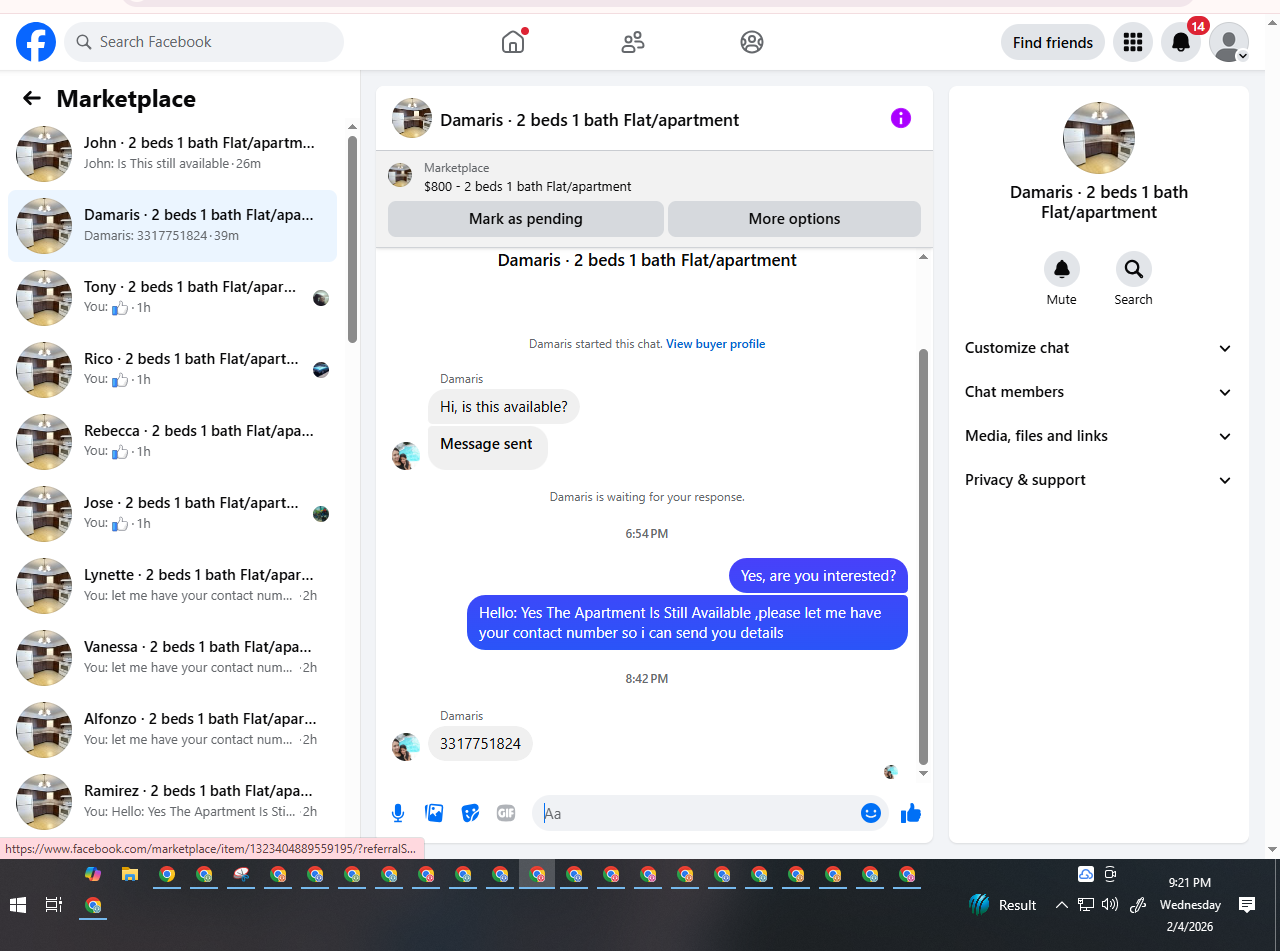Screen dimensions: 1280x951
Task: Show hidden system tray icons
Action: [1061, 905]
